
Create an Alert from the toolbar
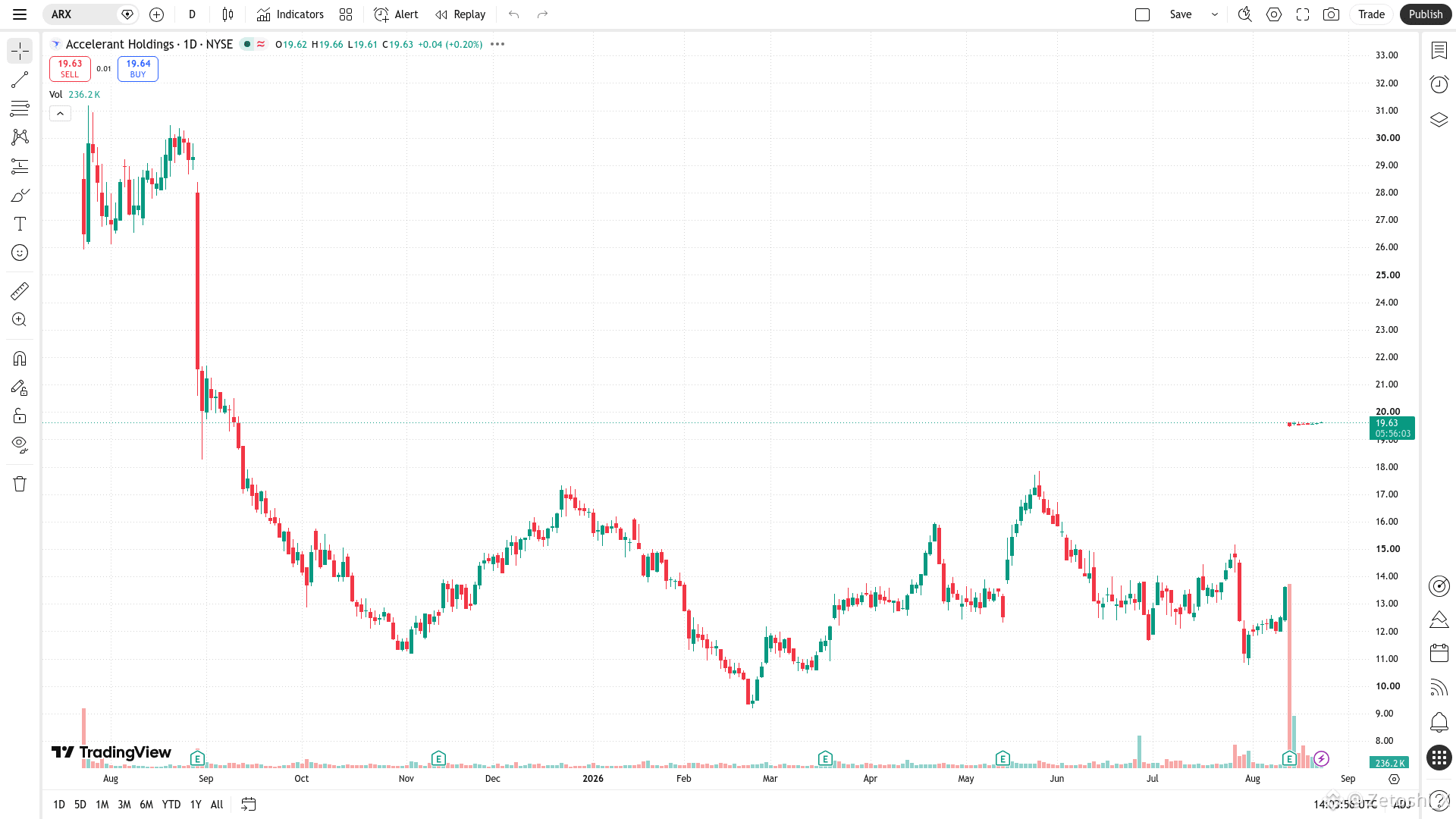click(396, 14)
